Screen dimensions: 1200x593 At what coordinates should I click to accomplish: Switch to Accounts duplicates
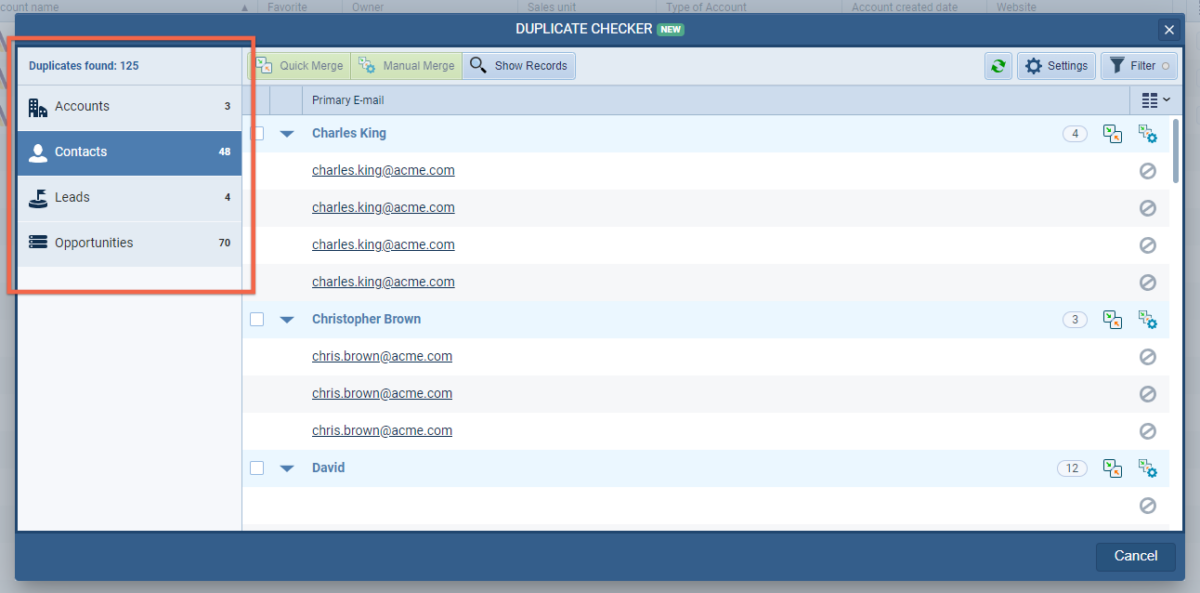(129, 107)
